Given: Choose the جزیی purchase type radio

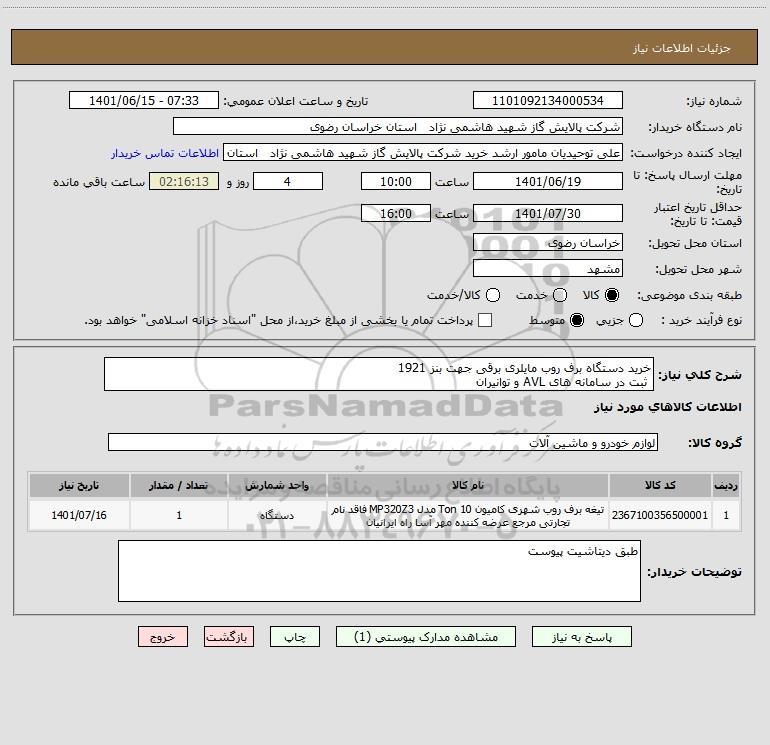Looking at the screenshot, I should point(635,320).
